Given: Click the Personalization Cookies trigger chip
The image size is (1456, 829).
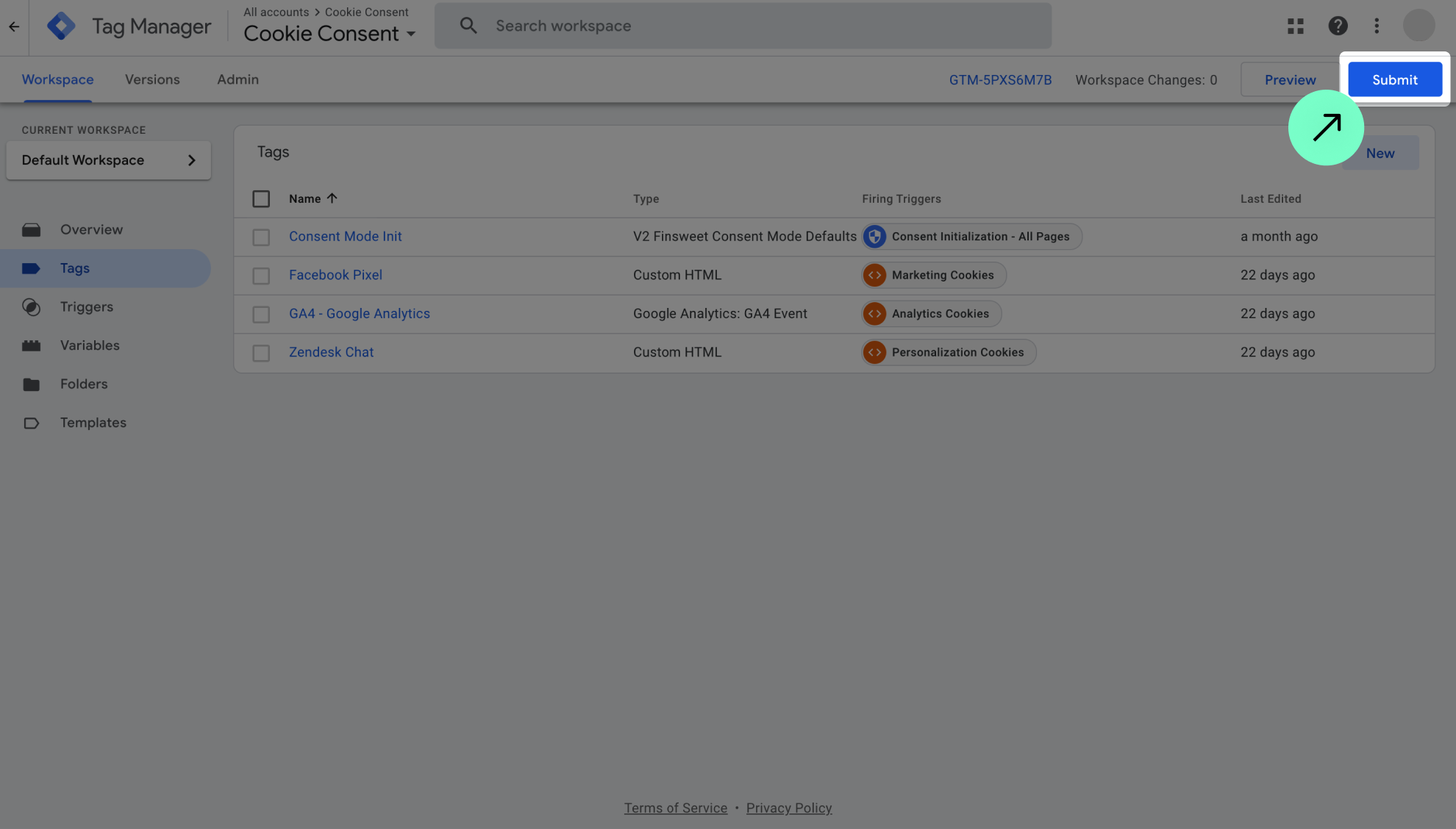Looking at the screenshot, I should click(x=949, y=353).
